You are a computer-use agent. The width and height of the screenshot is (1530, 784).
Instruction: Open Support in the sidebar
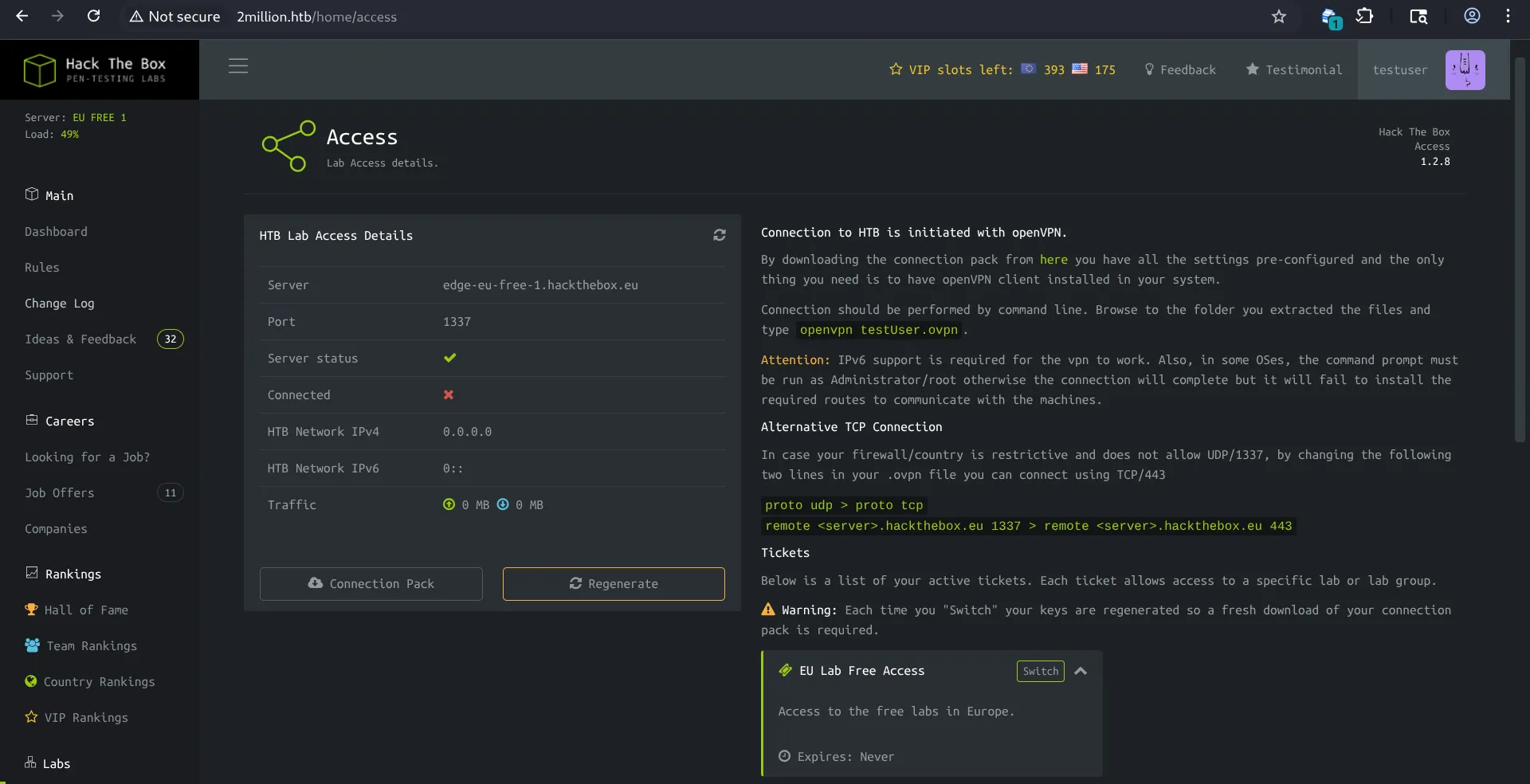point(49,374)
